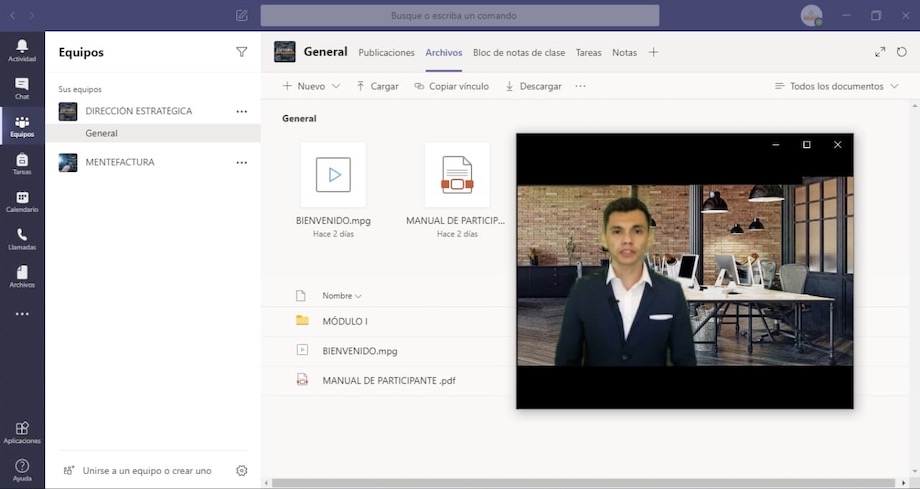This screenshot has height=489, width=920.
Task: Expand the Nuevo dropdown
Action: click(x=311, y=86)
